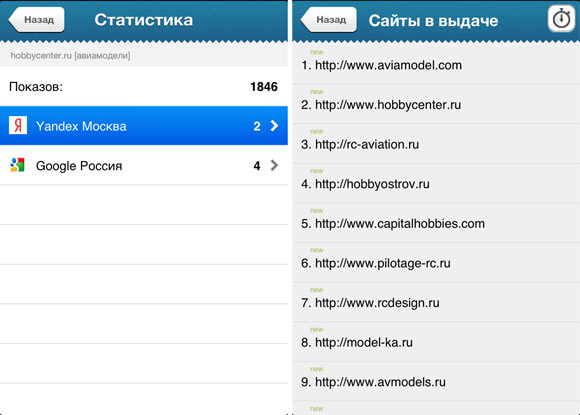
Task: Select the Google Россия row label
Action: (79, 166)
